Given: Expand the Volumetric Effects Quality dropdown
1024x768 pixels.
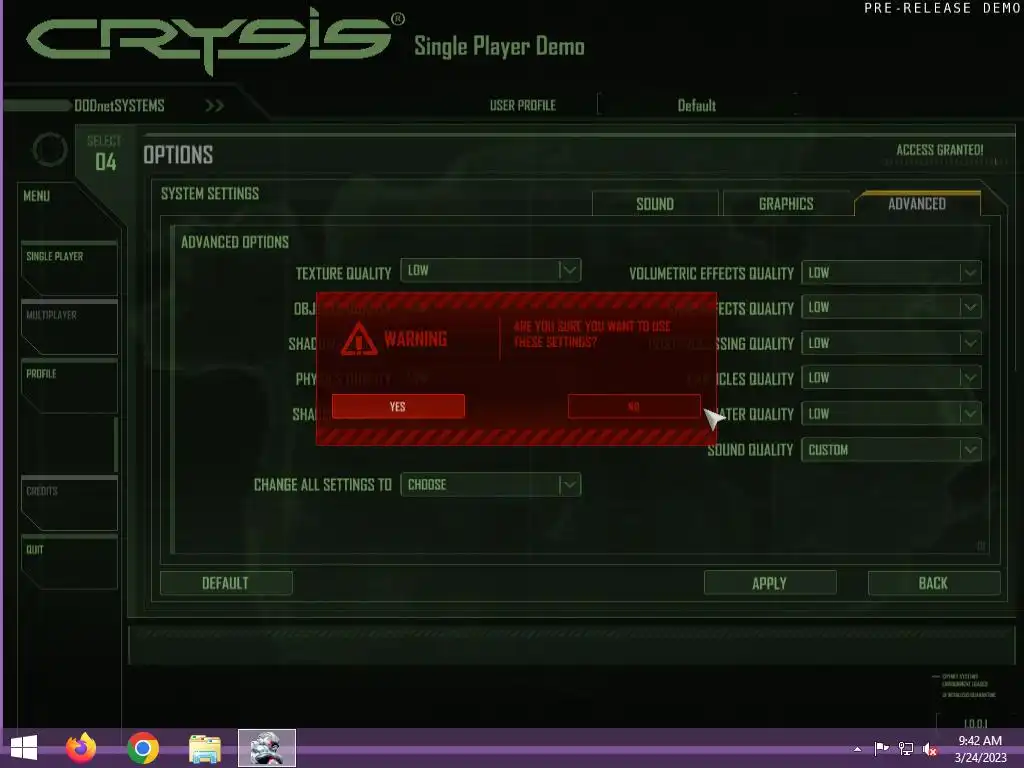Looking at the screenshot, I should 891,272.
